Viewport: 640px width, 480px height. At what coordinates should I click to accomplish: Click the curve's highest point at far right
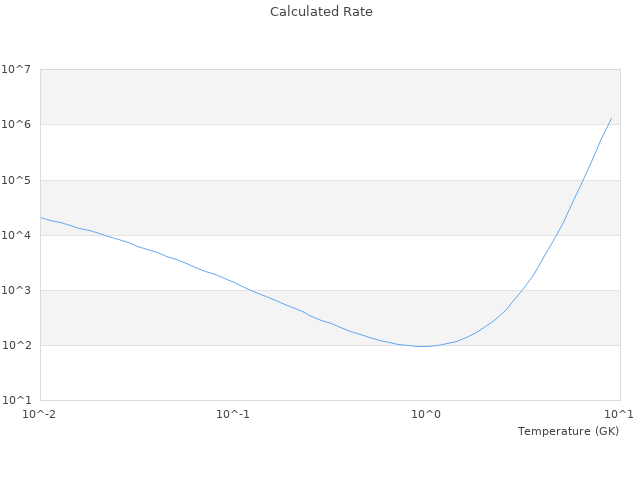[611, 118]
